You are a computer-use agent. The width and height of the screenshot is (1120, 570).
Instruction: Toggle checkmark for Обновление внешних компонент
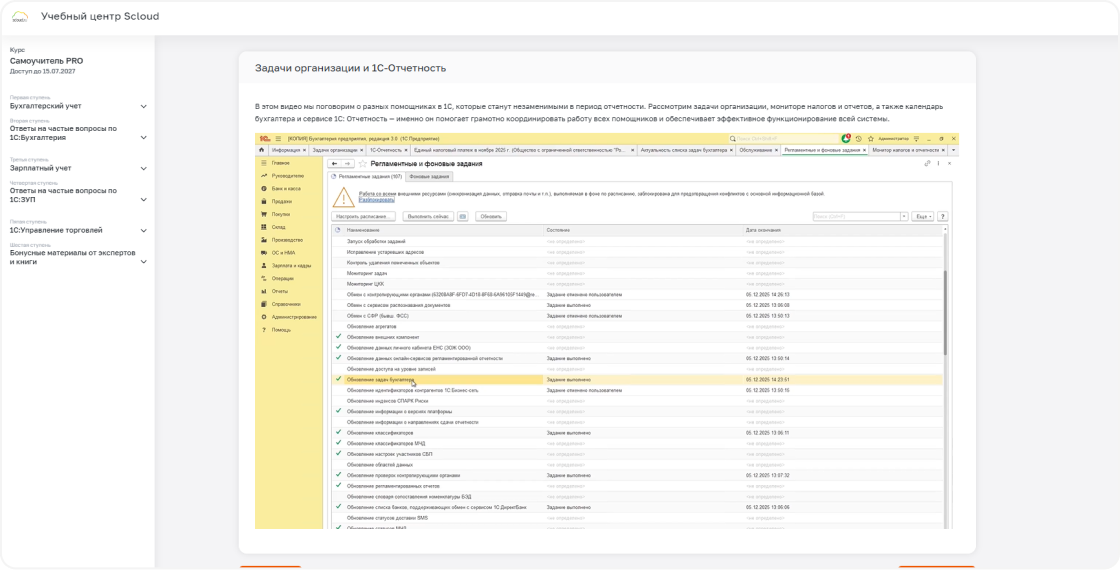339,336
